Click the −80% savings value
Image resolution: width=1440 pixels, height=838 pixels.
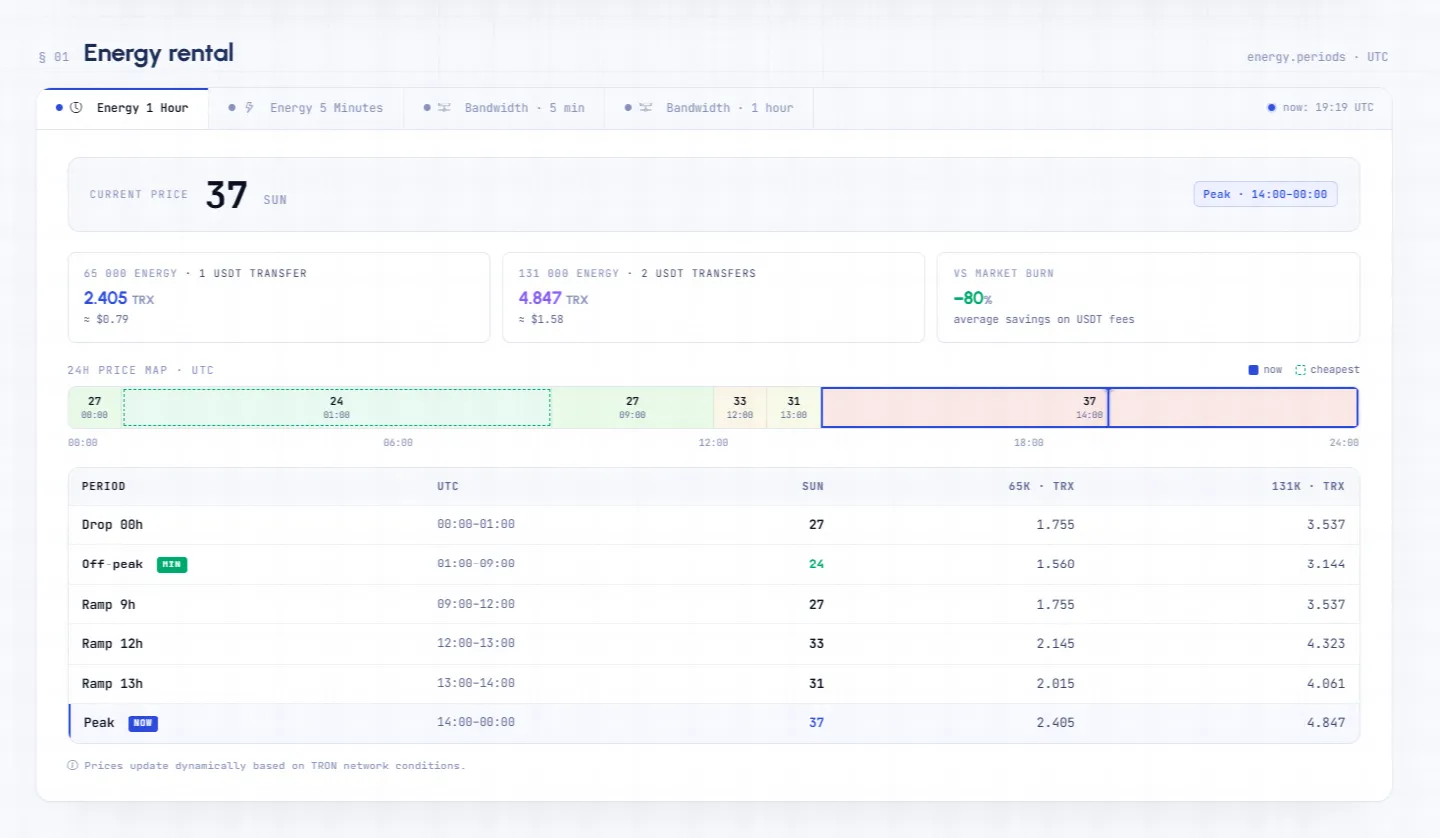pyautogui.click(x=972, y=298)
